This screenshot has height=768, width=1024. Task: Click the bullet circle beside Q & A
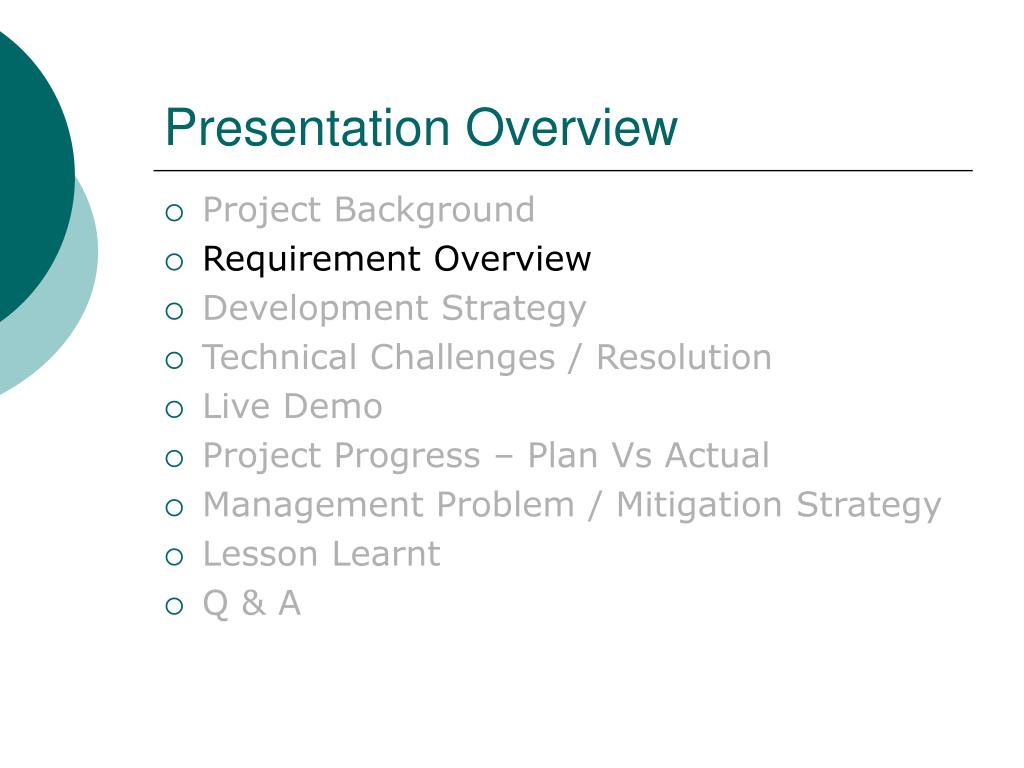(x=174, y=606)
